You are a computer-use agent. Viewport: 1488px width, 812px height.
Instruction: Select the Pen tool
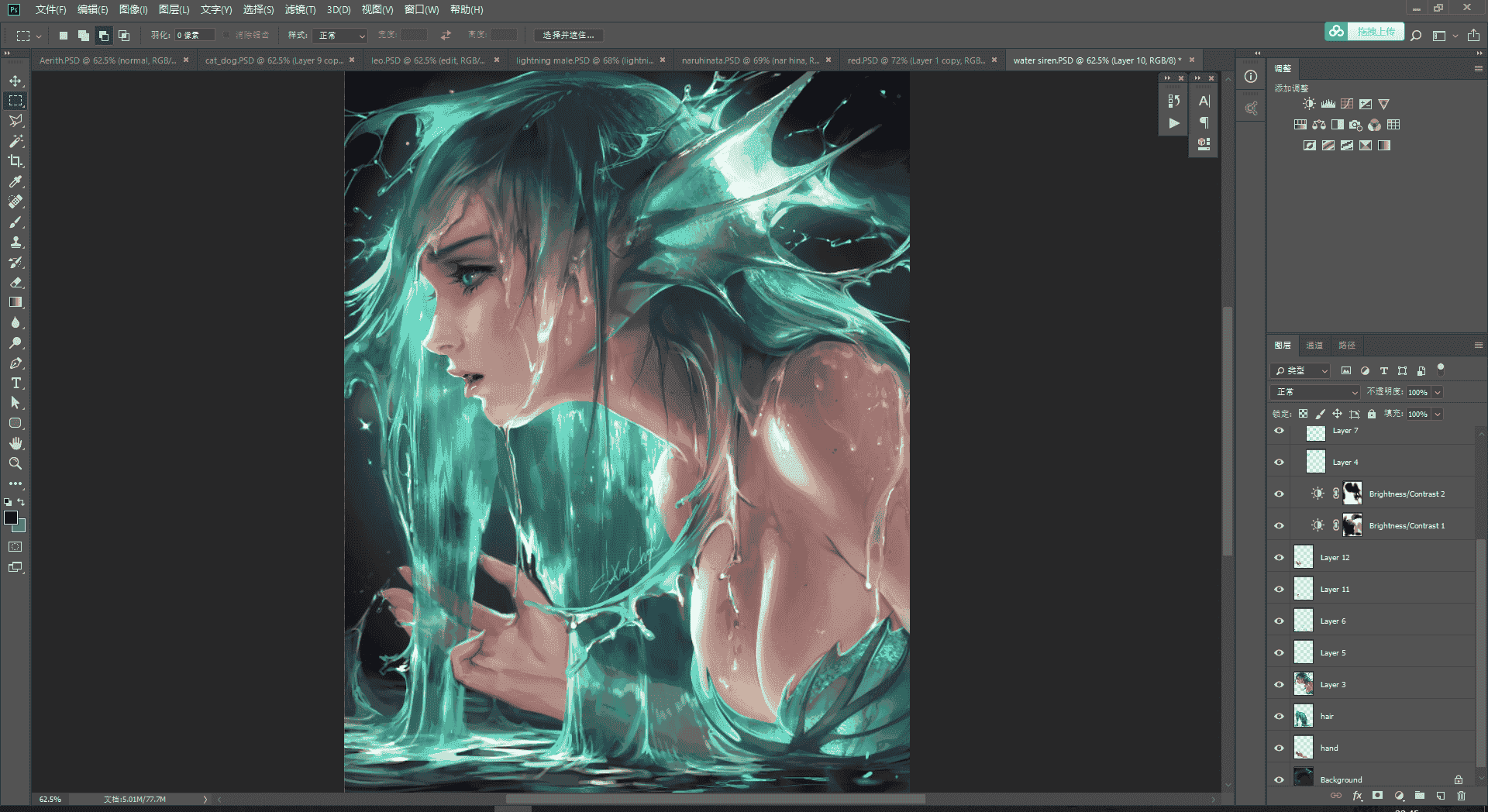point(15,363)
